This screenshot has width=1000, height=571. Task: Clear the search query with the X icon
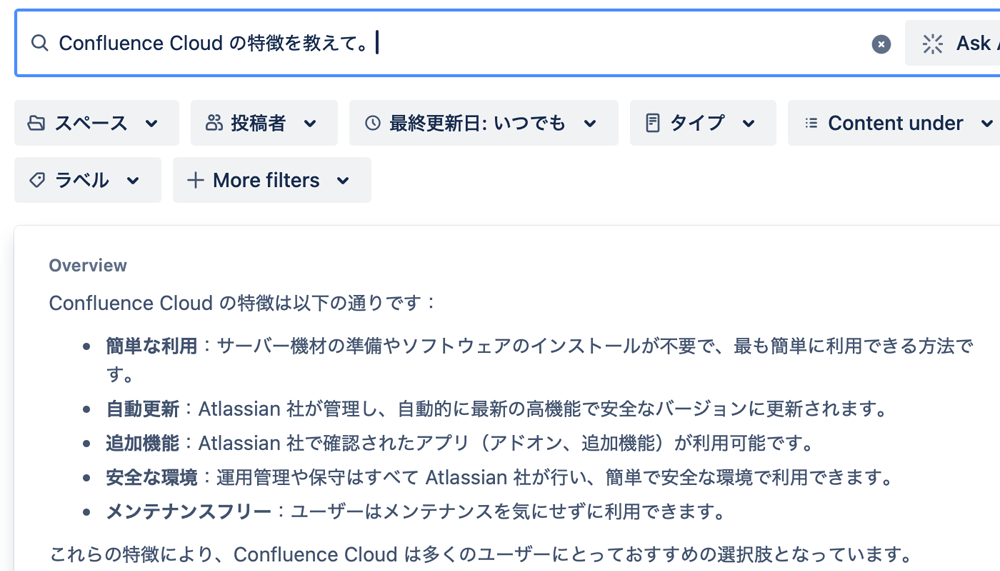click(x=881, y=44)
